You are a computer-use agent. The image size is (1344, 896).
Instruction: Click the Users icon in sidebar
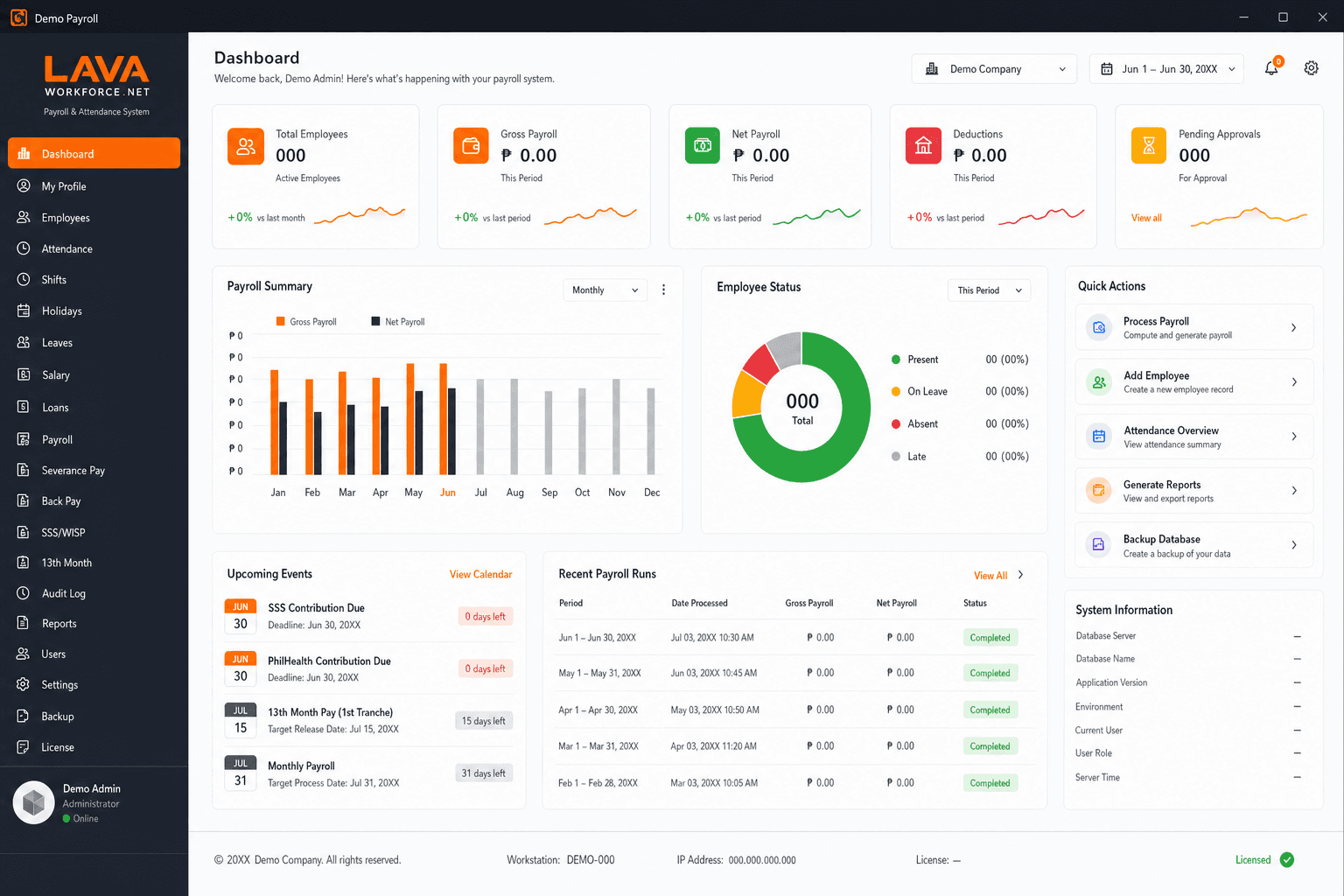(24, 654)
